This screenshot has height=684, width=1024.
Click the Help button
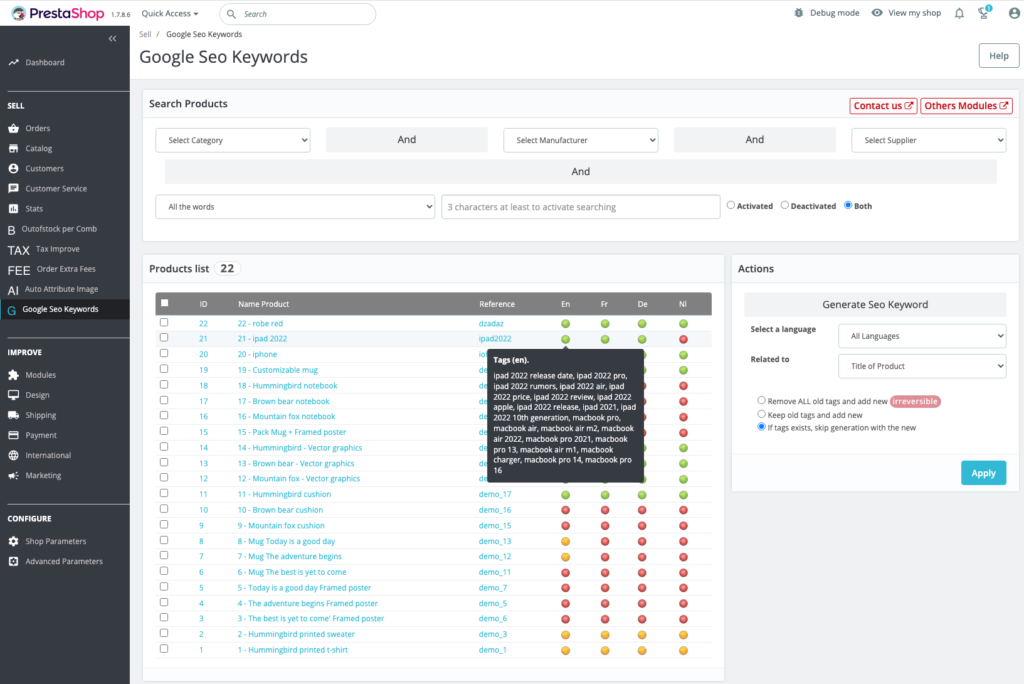pos(999,56)
